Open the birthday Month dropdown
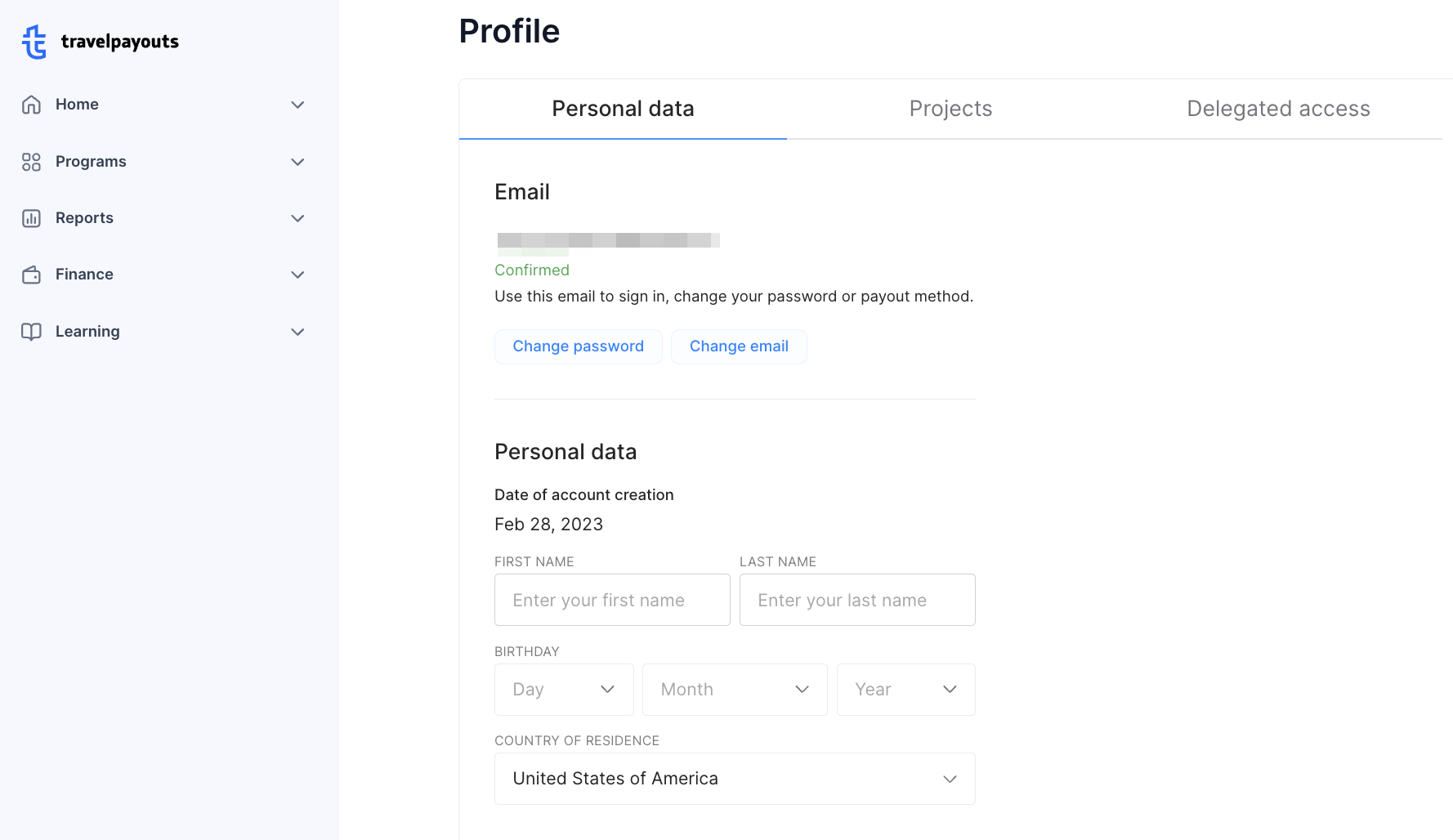Image resolution: width=1453 pixels, height=840 pixels. click(735, 690)
